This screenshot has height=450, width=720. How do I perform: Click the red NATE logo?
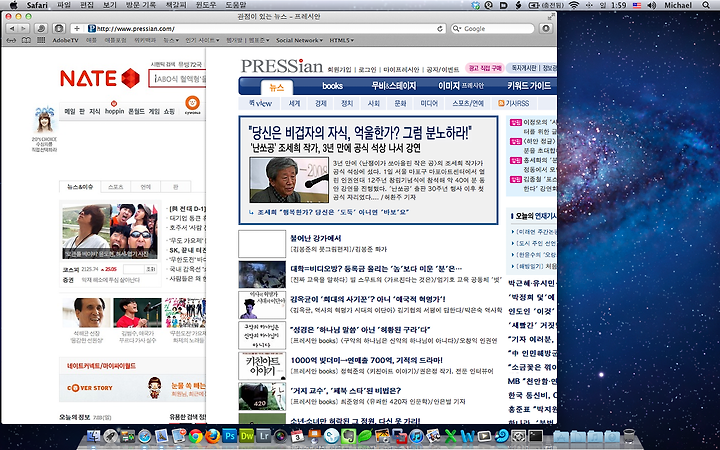tap(100, 78)
